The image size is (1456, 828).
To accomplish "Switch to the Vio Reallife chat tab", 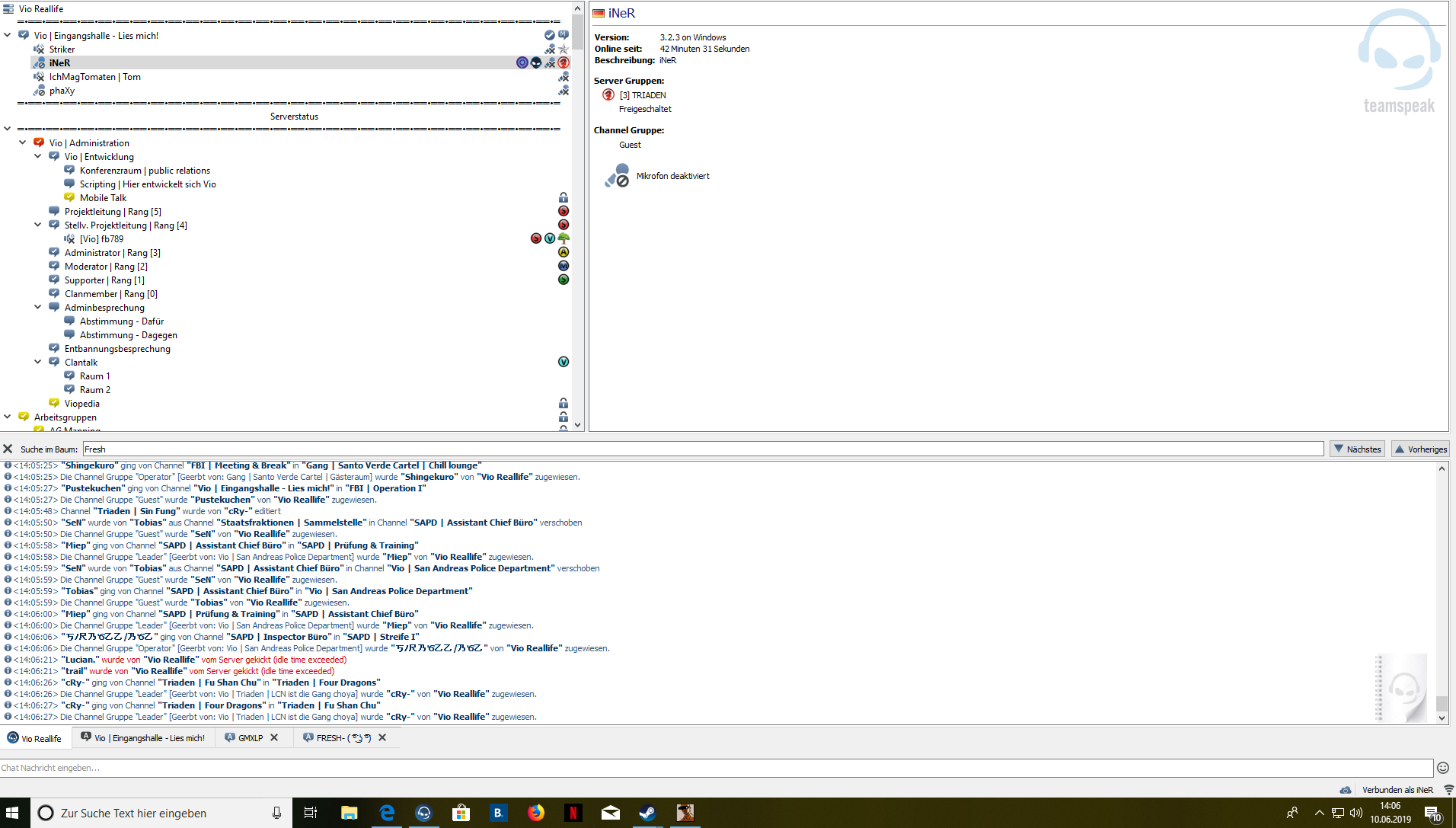I will tap(35, 738).
